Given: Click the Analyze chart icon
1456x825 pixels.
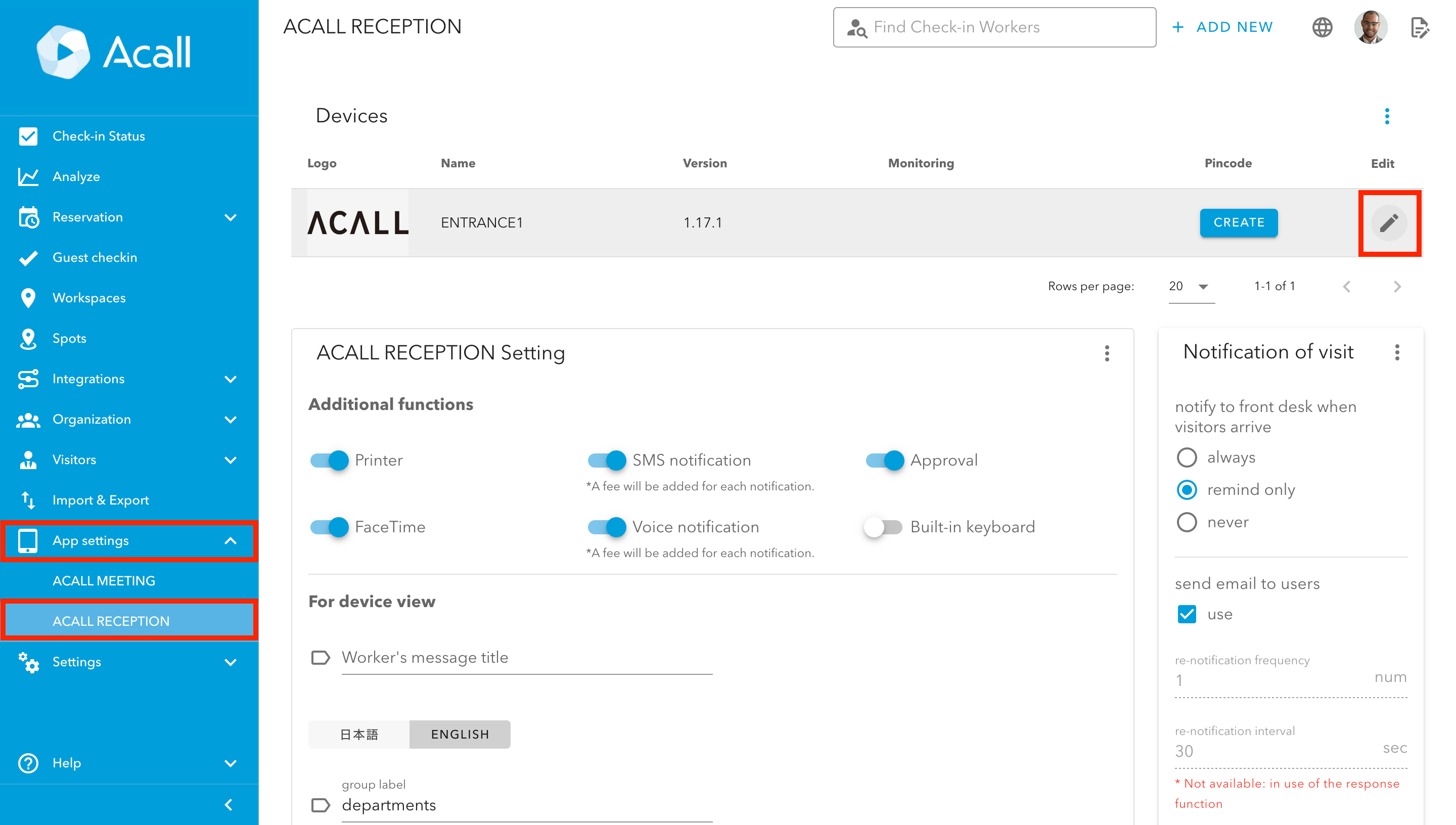Looking at the screenshot, I should click(28, 176).
